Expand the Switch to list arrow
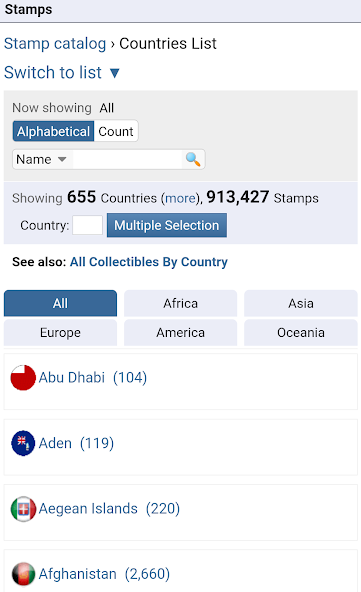 114,73
